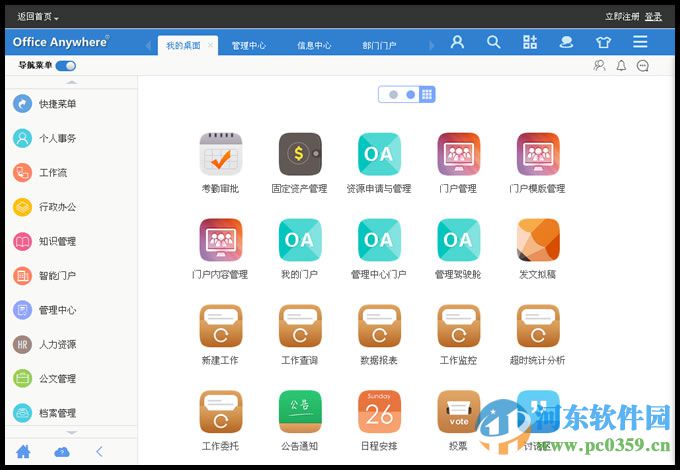Open the 新建工作 workflow icon
Screen dimensions: 680x470
click(x=221, y=326)
